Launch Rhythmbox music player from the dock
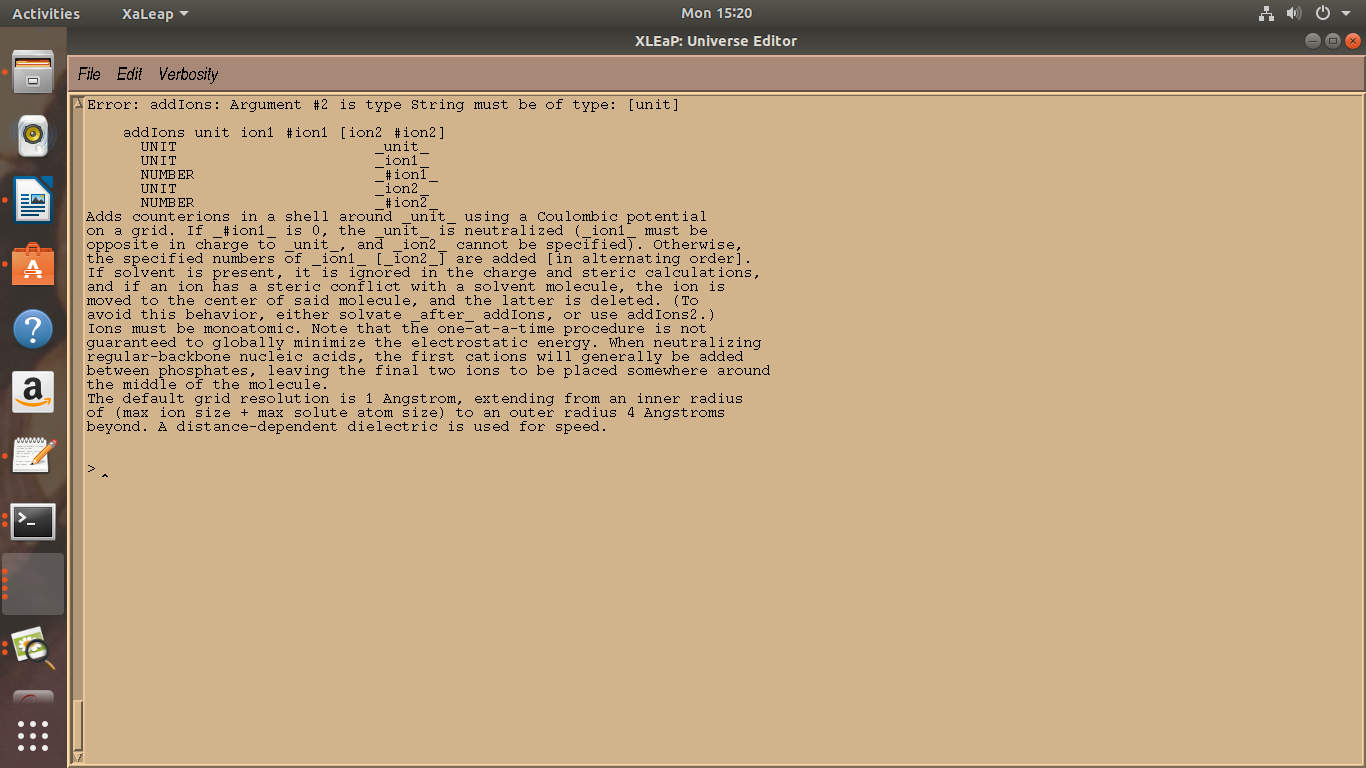 [33, 135]
